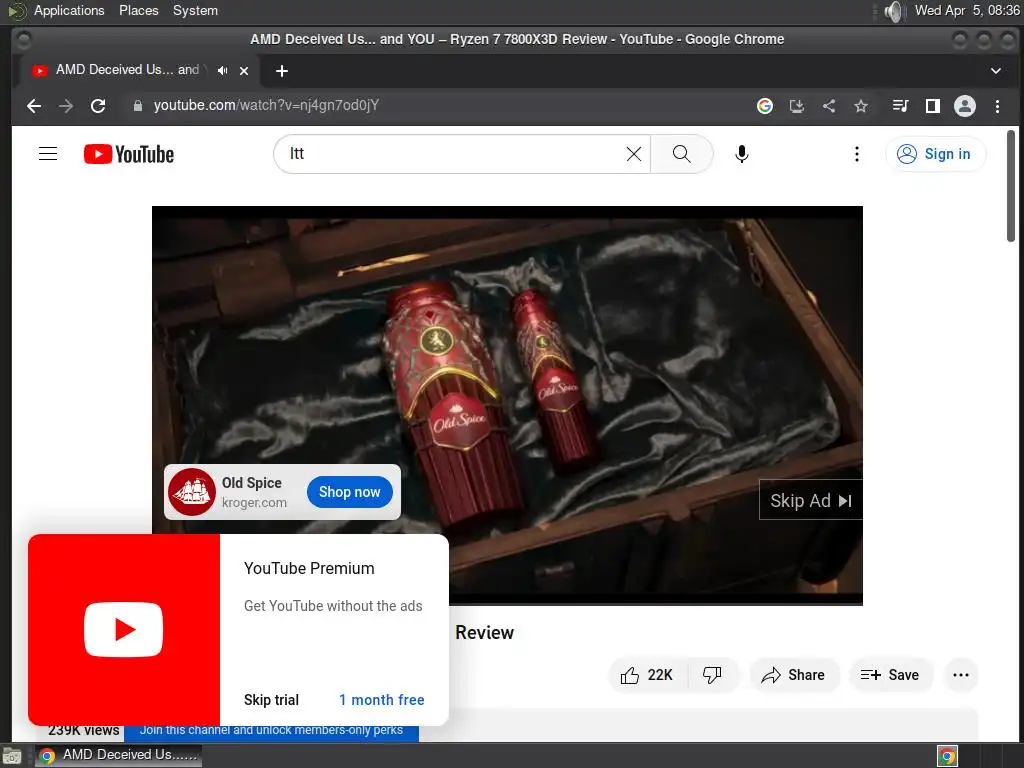The width and height of the screenshot is (1024, 768).
Task: Go back to the previous page
Action: point(34,106)
